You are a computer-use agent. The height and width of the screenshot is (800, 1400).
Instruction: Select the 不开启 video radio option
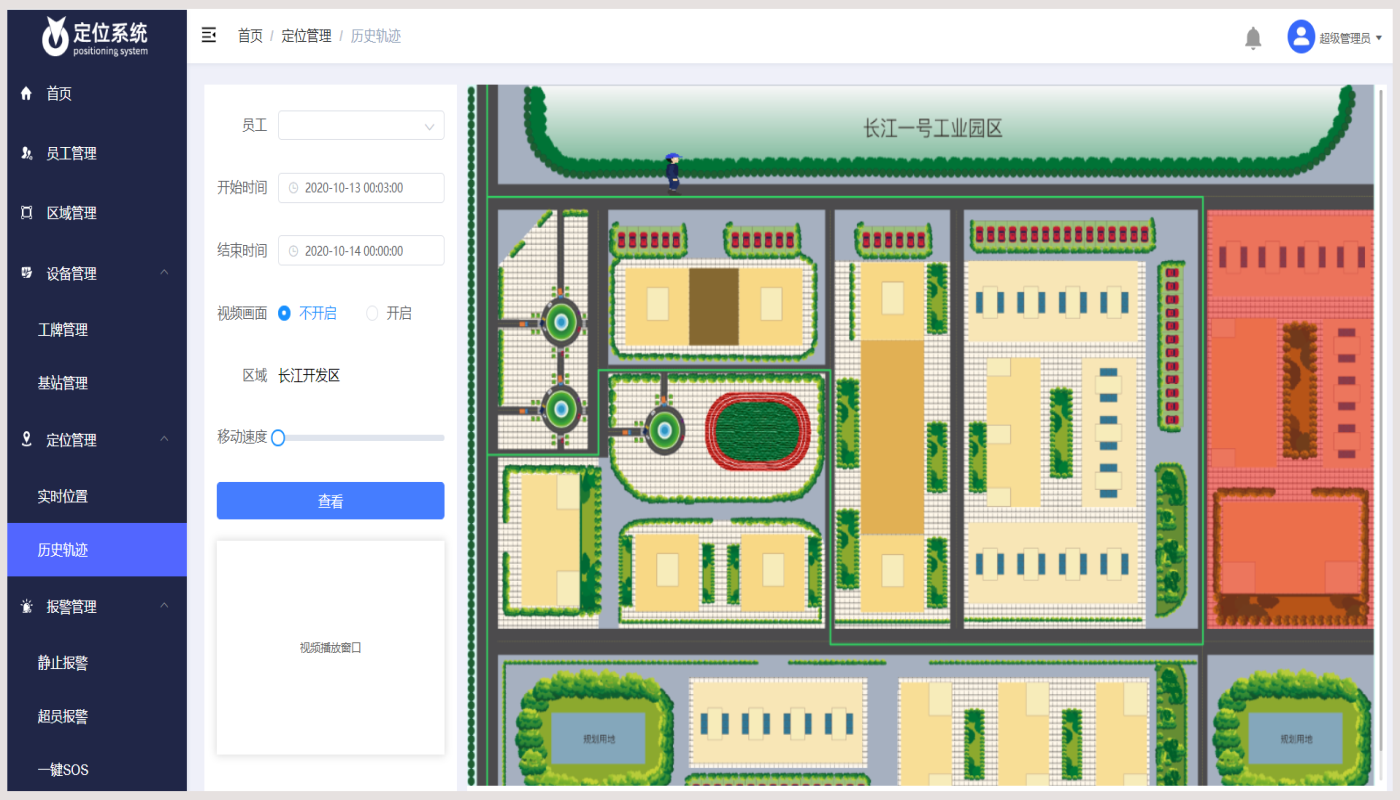(x=284, y=313)
